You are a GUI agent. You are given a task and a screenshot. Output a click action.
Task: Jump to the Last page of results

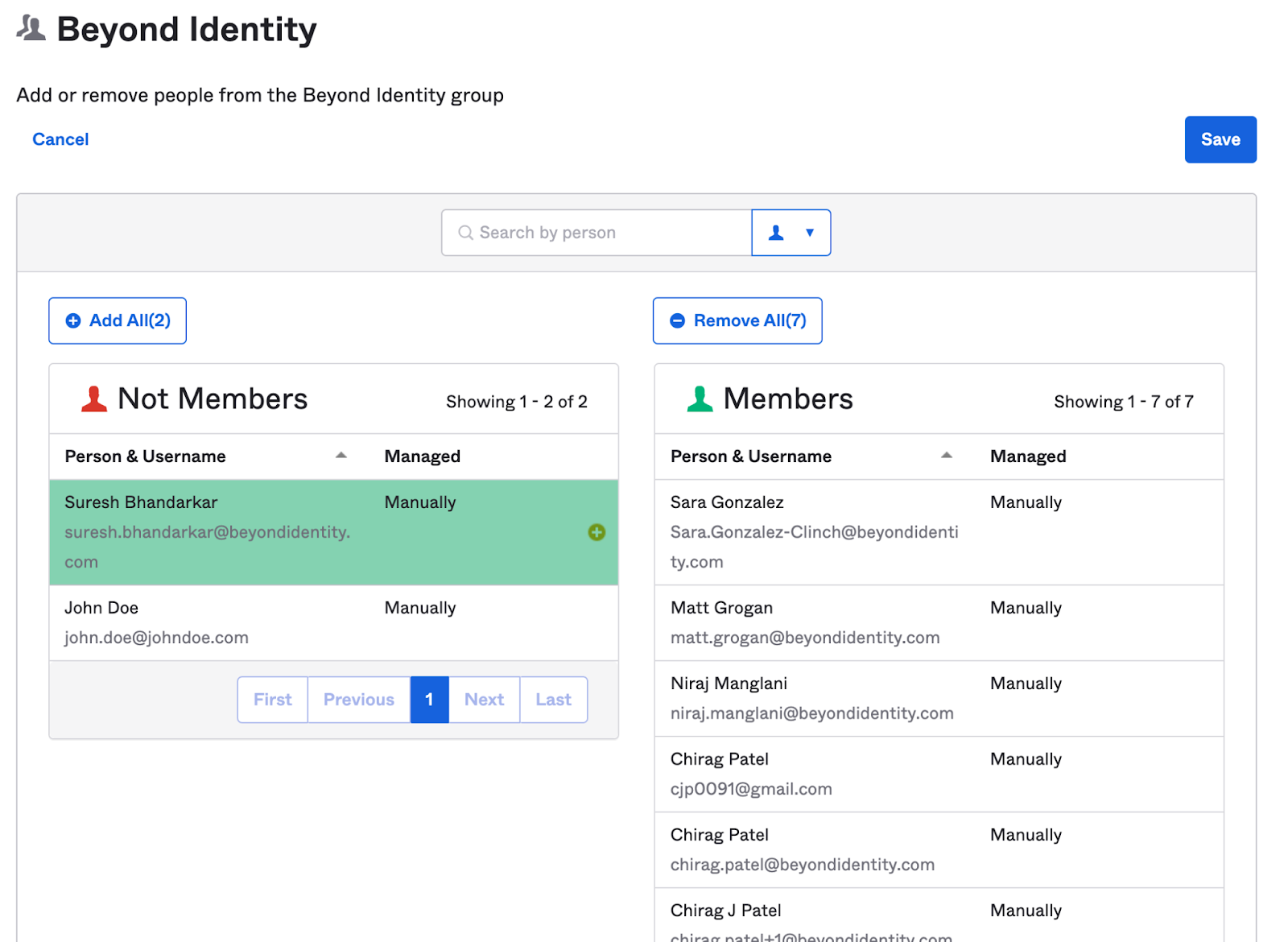click(x=553, y=700)
